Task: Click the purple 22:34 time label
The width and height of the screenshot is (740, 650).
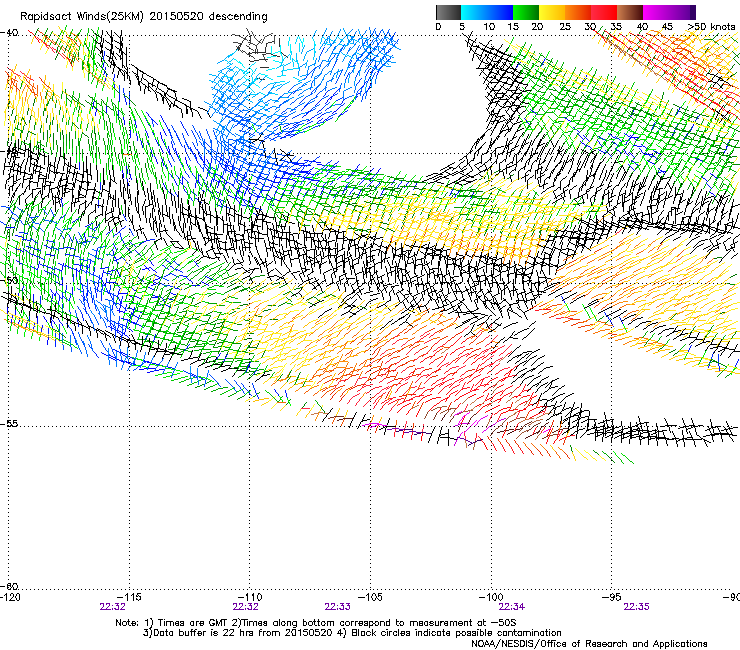Action: 512,607
